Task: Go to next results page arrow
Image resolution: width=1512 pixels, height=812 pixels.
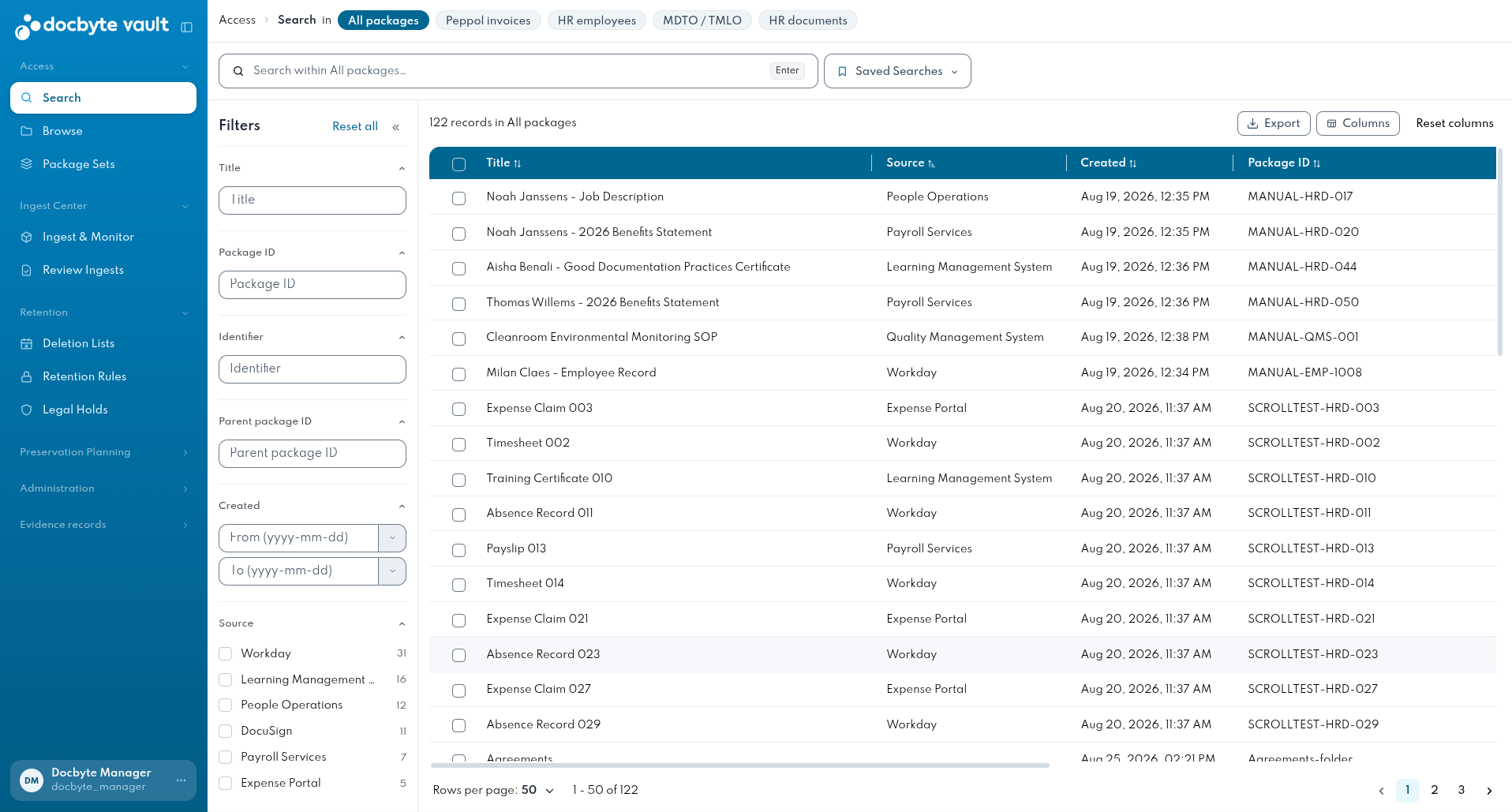Action: (1489, 791)
